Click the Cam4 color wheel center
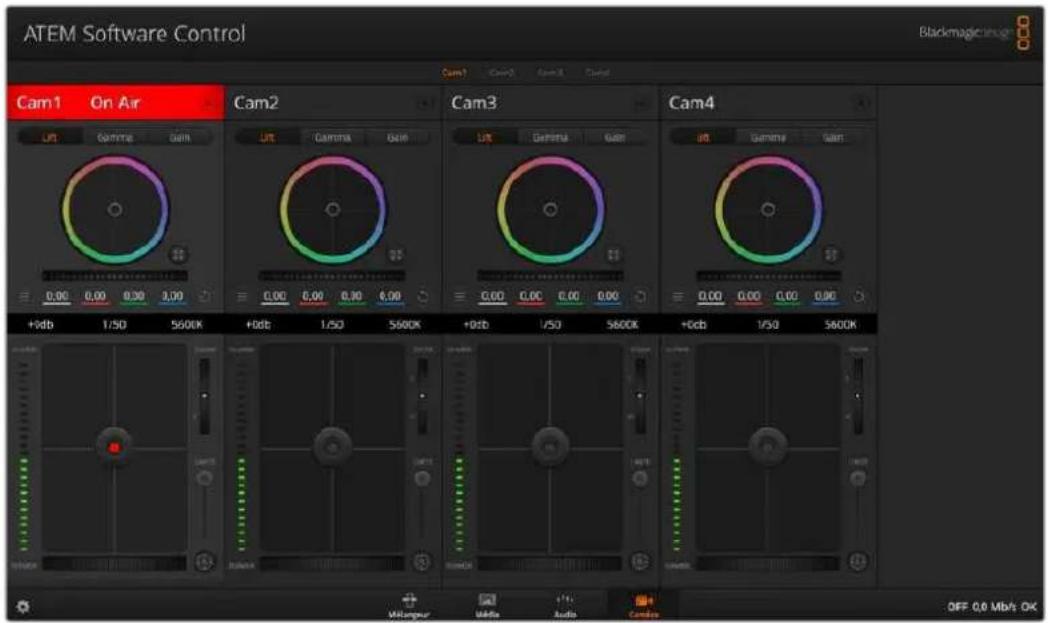The image size is (1048, 623). [768, 209]
